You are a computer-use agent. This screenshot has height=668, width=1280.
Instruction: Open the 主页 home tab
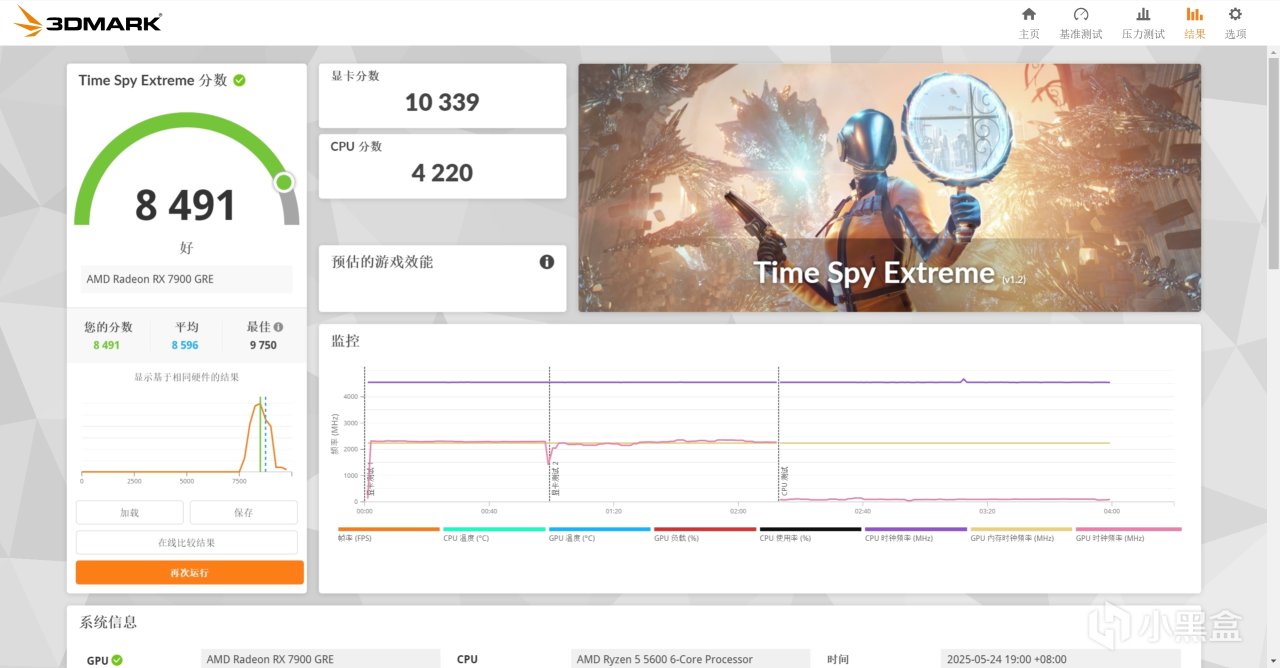coord(1029,23)
